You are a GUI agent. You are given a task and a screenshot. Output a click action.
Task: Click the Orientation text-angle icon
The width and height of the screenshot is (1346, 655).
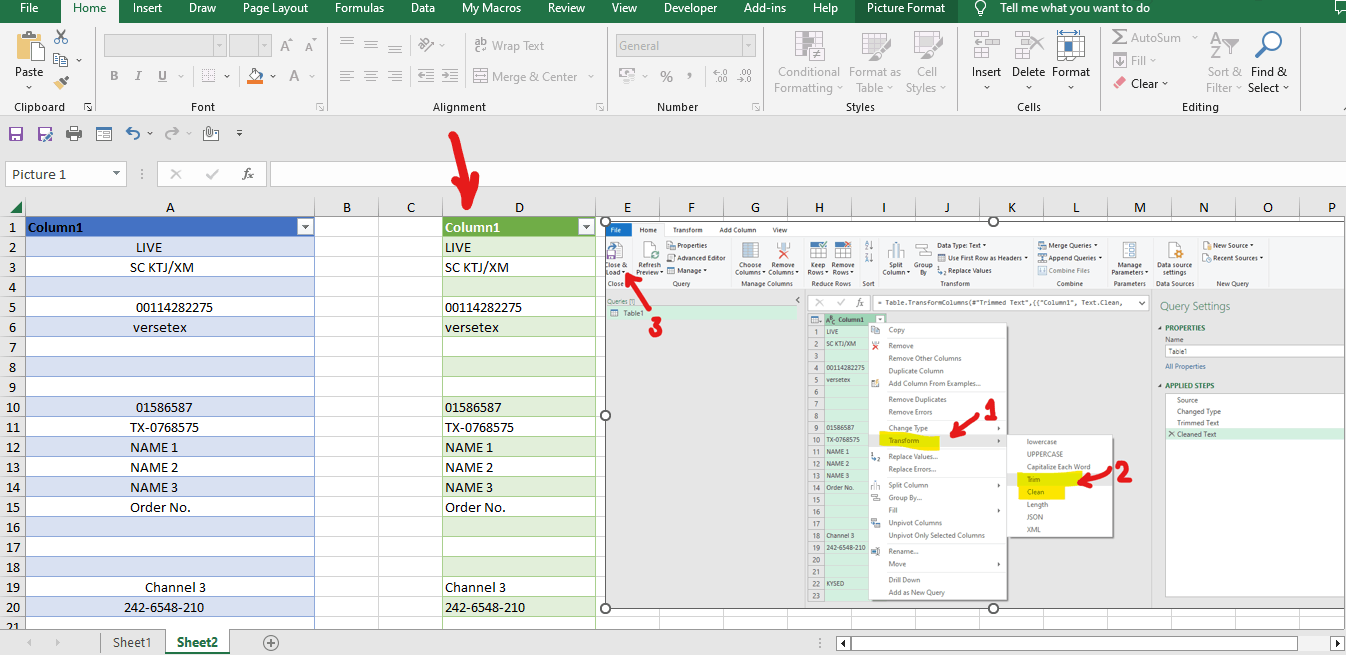click(428, 45)
